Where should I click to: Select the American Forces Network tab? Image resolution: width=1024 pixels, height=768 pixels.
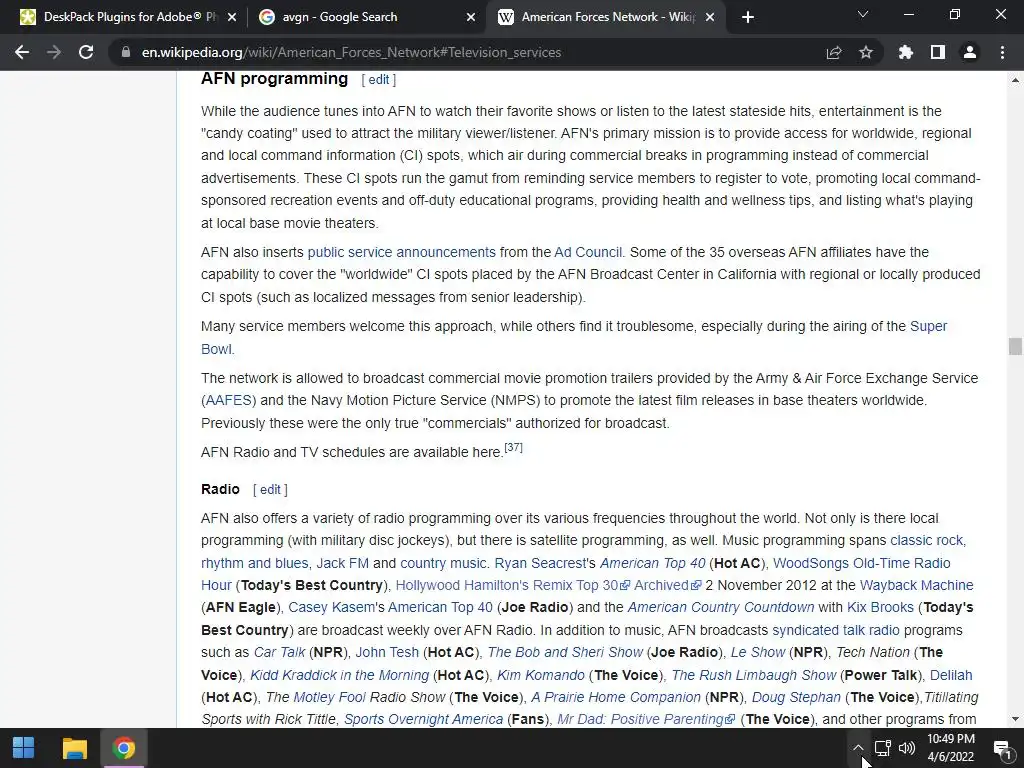tap(607, 17)
